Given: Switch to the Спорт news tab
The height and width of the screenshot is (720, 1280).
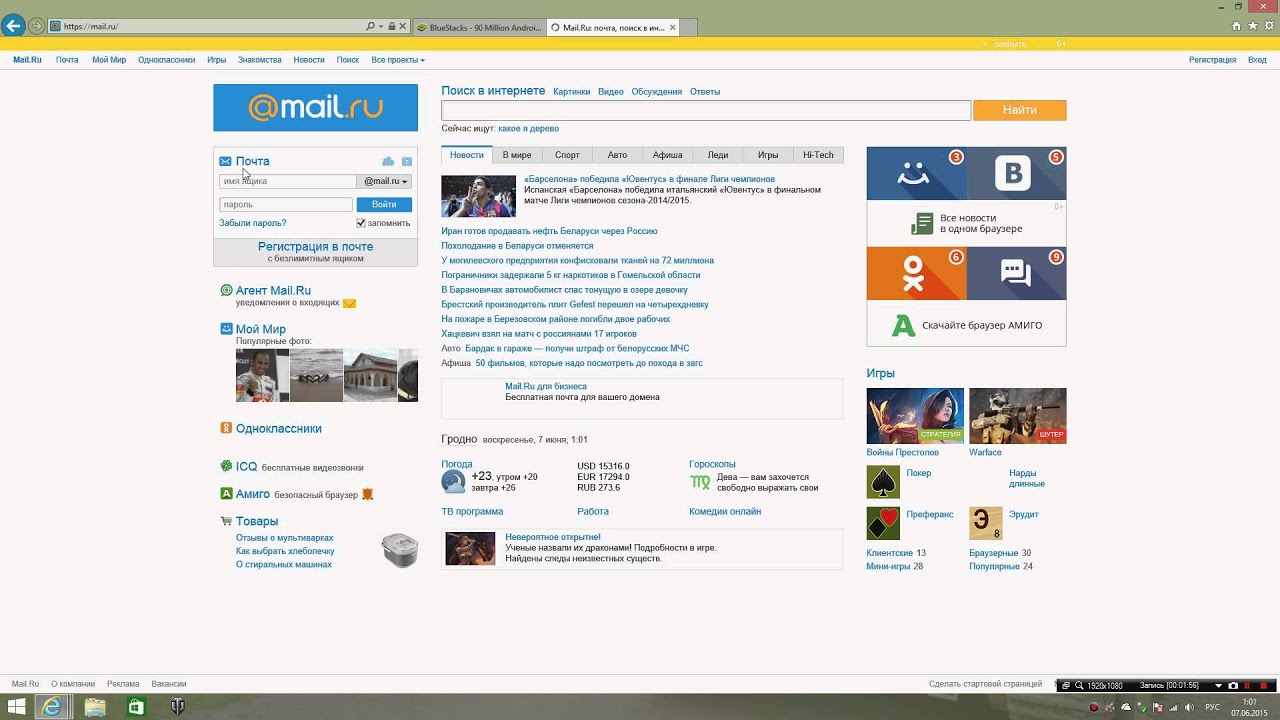Looking at the screenshot, I should (567, 155).
